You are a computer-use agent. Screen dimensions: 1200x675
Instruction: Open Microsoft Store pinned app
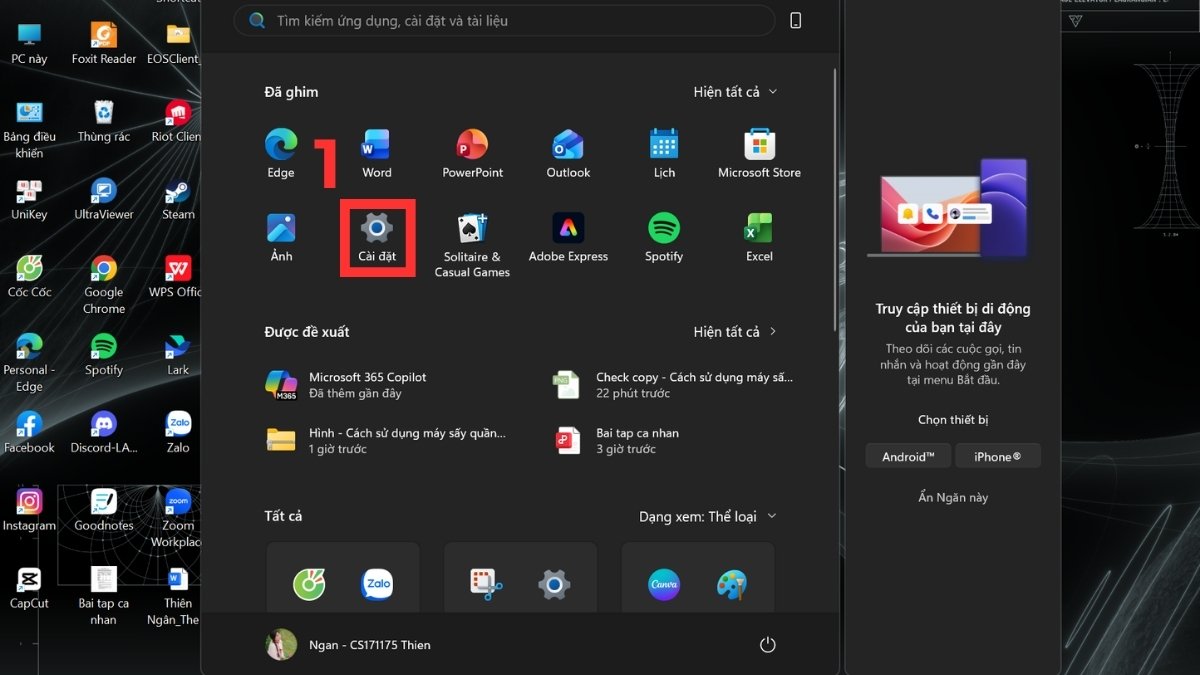click(759, 152)
